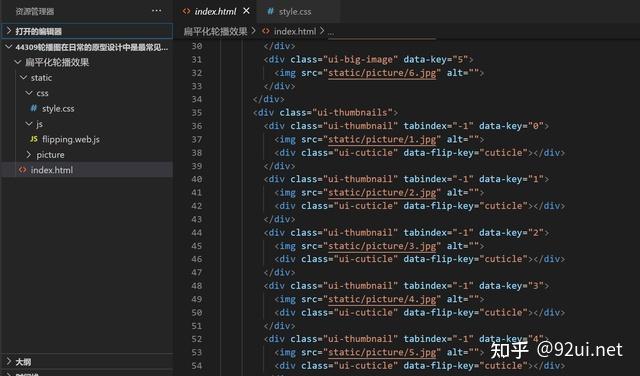Click the "ui-thumbnails" class value
The image size is (640, 376).
coord(355,113)
